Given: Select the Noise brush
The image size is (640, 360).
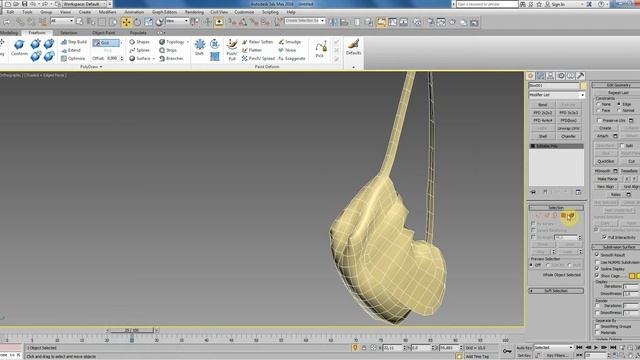Looking at the screenshot, I should point(287,50).
